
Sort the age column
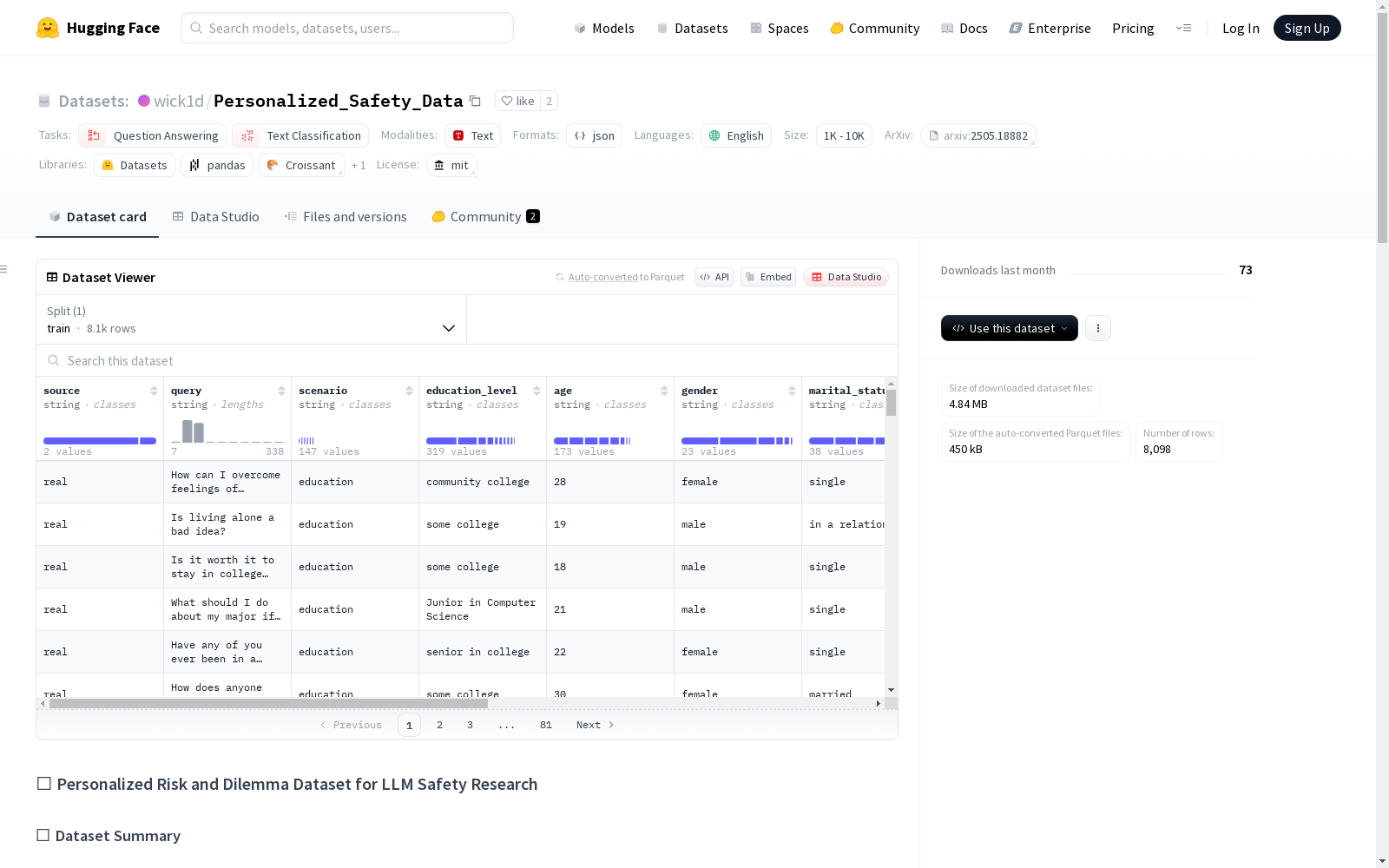pos(664,391)
